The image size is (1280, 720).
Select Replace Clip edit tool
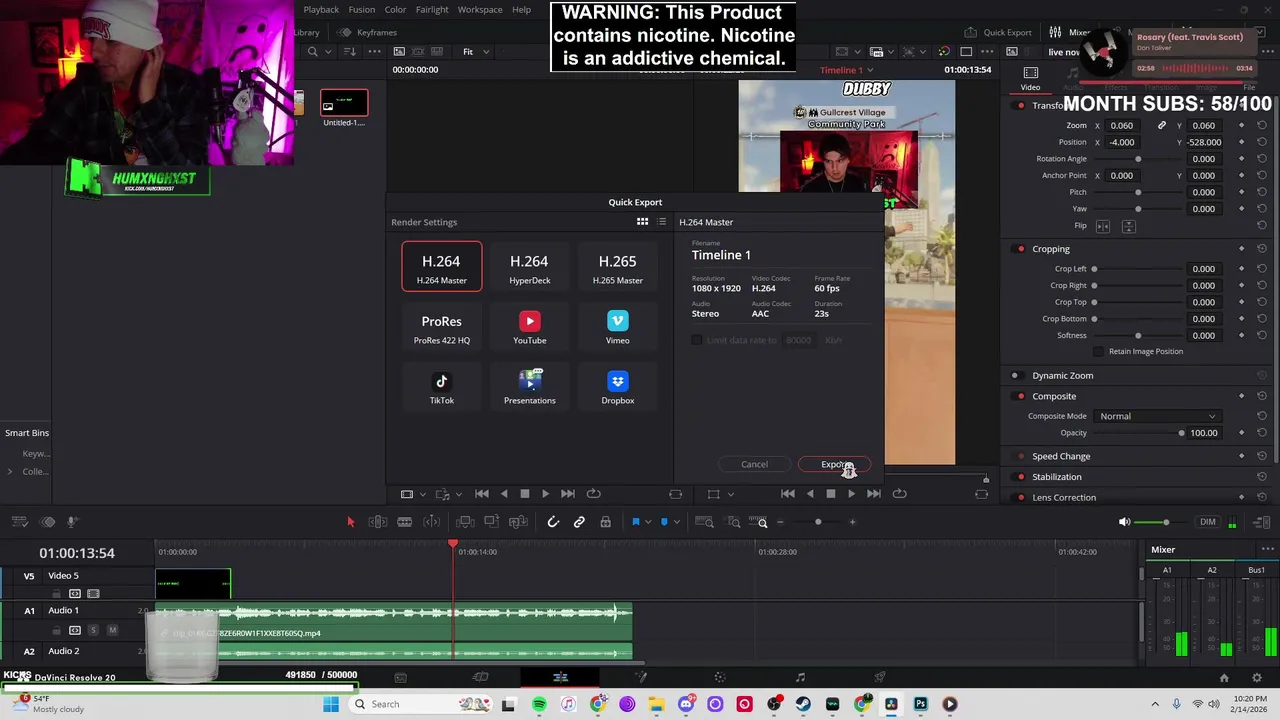518,522
